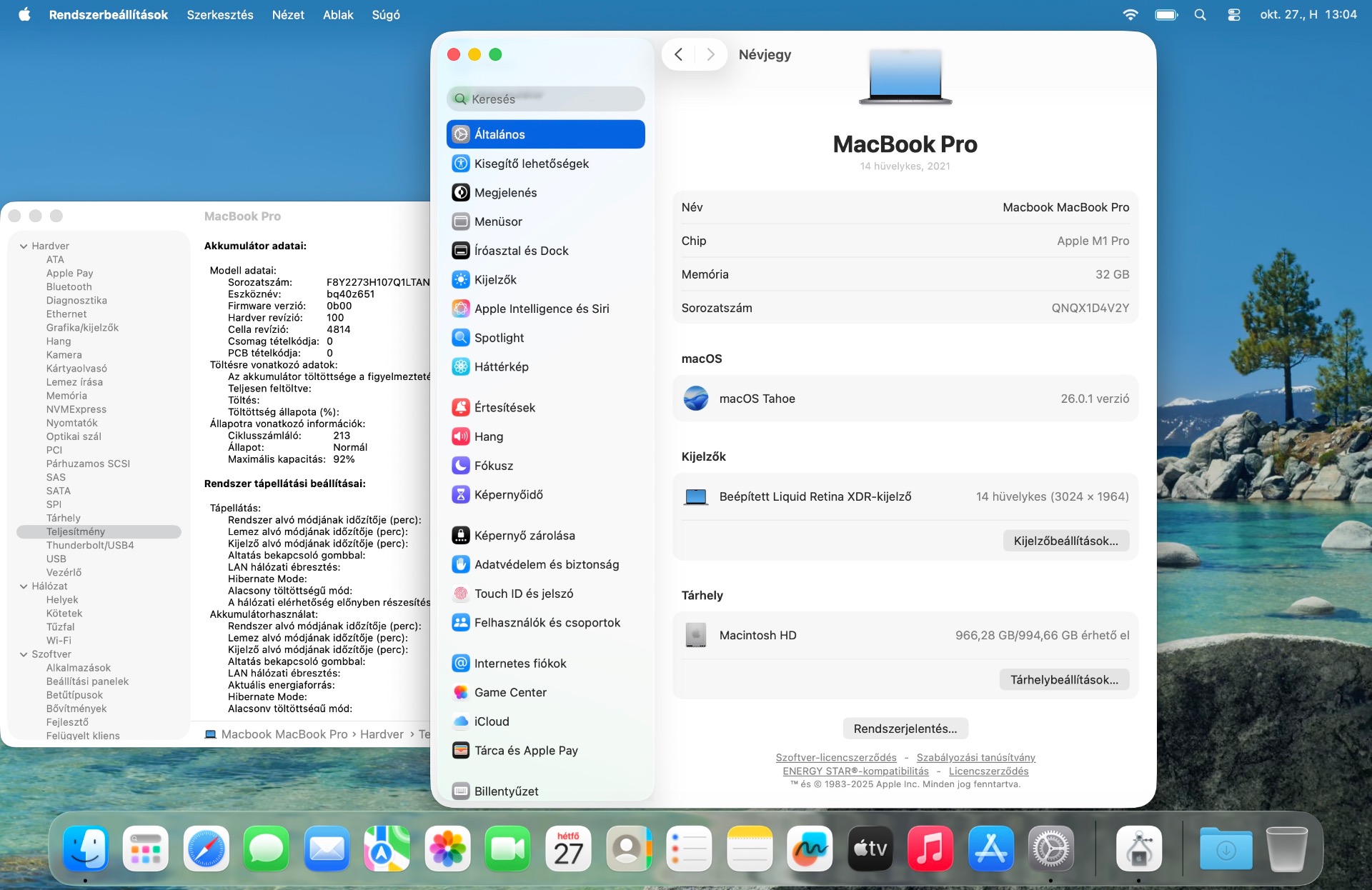Open Tárca és Apple Pay settings
This screenshot has height=890, width=1372.
(525, 751)
